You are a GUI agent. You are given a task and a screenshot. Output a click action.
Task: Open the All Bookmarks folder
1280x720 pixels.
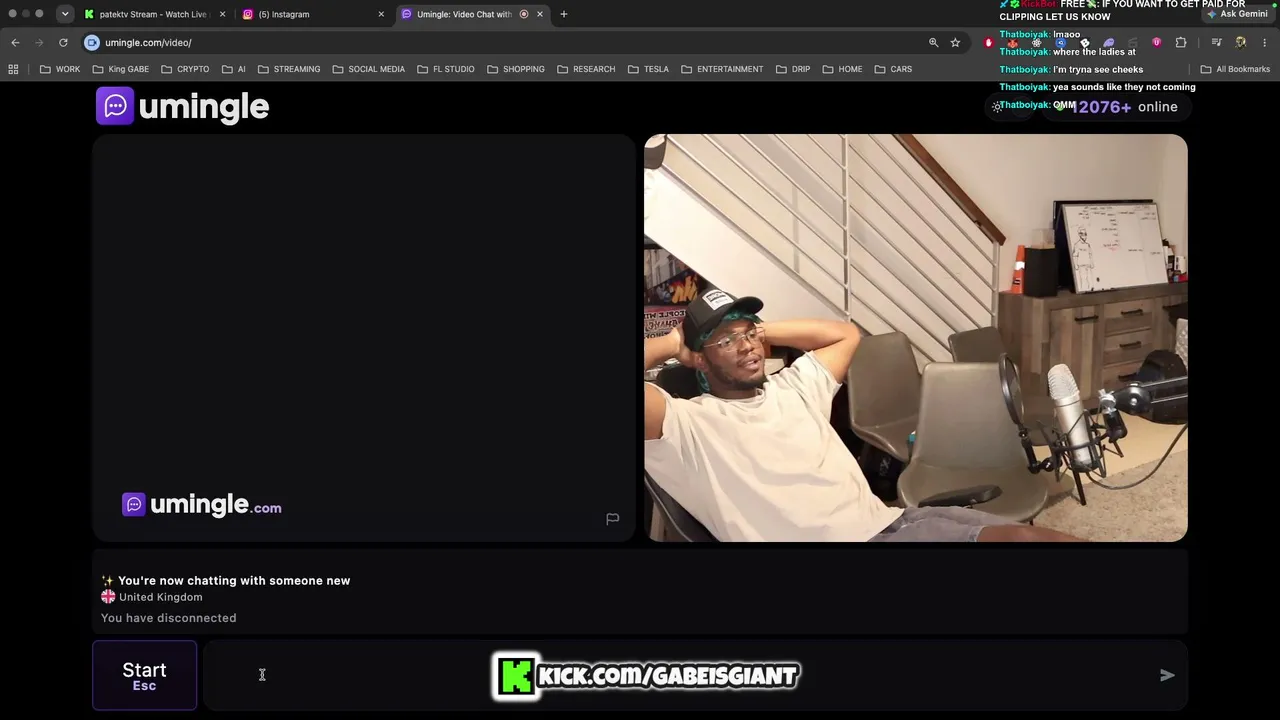(x=1235, y=69)
